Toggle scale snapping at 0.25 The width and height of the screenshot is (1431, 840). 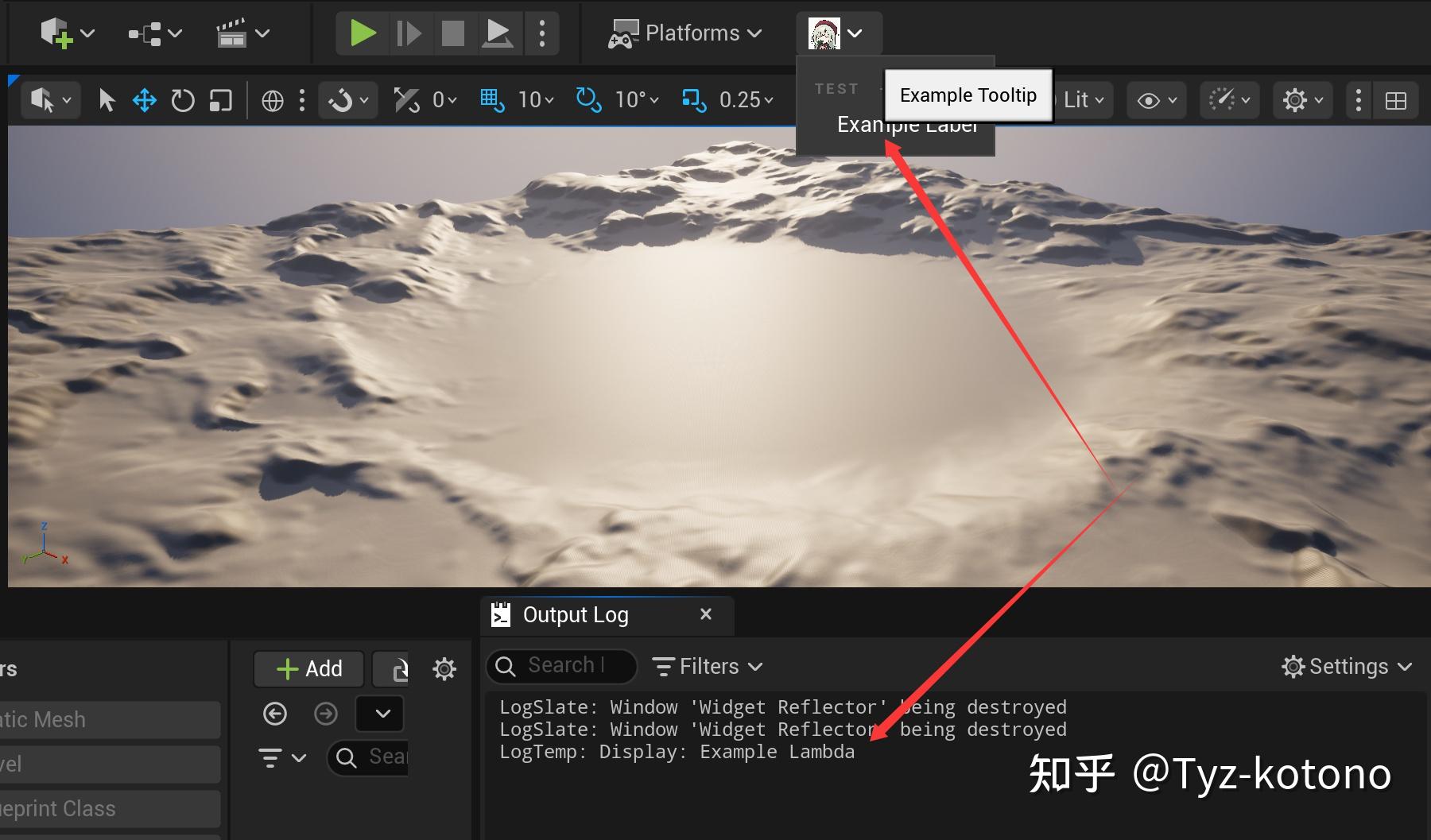tap(694, 99)
